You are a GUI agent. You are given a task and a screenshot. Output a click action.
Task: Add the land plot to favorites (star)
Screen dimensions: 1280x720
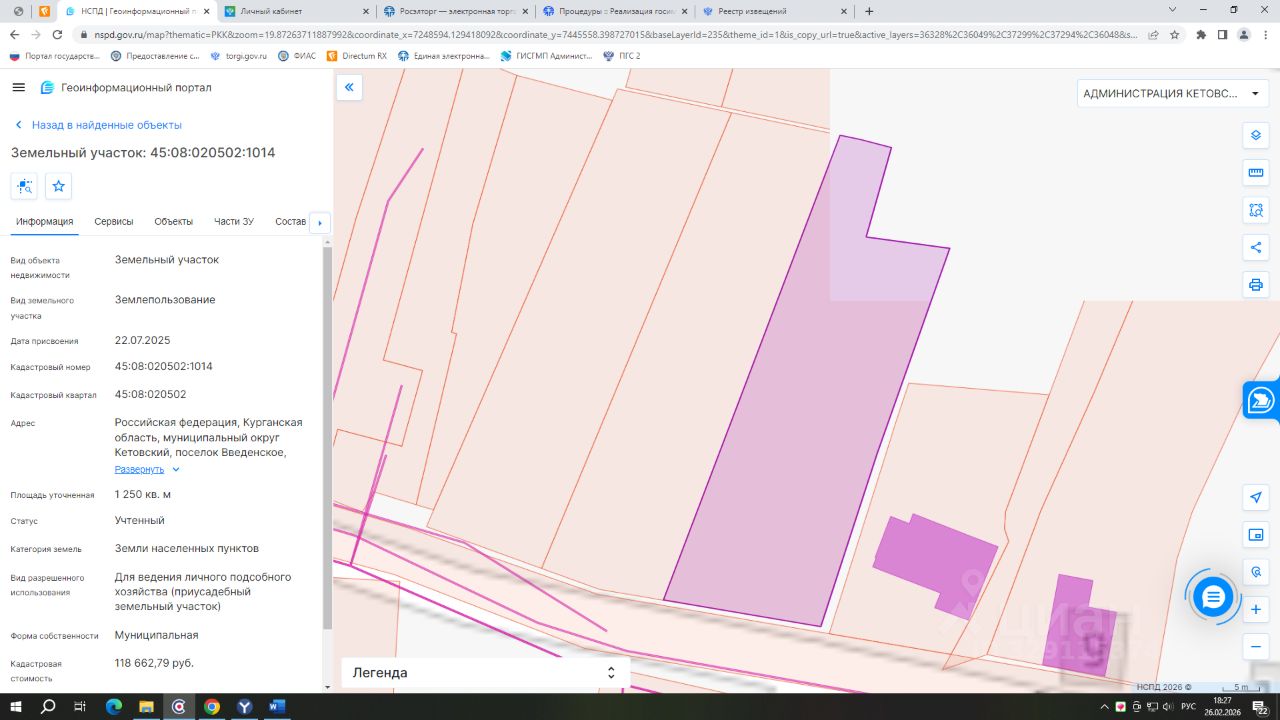58,186
